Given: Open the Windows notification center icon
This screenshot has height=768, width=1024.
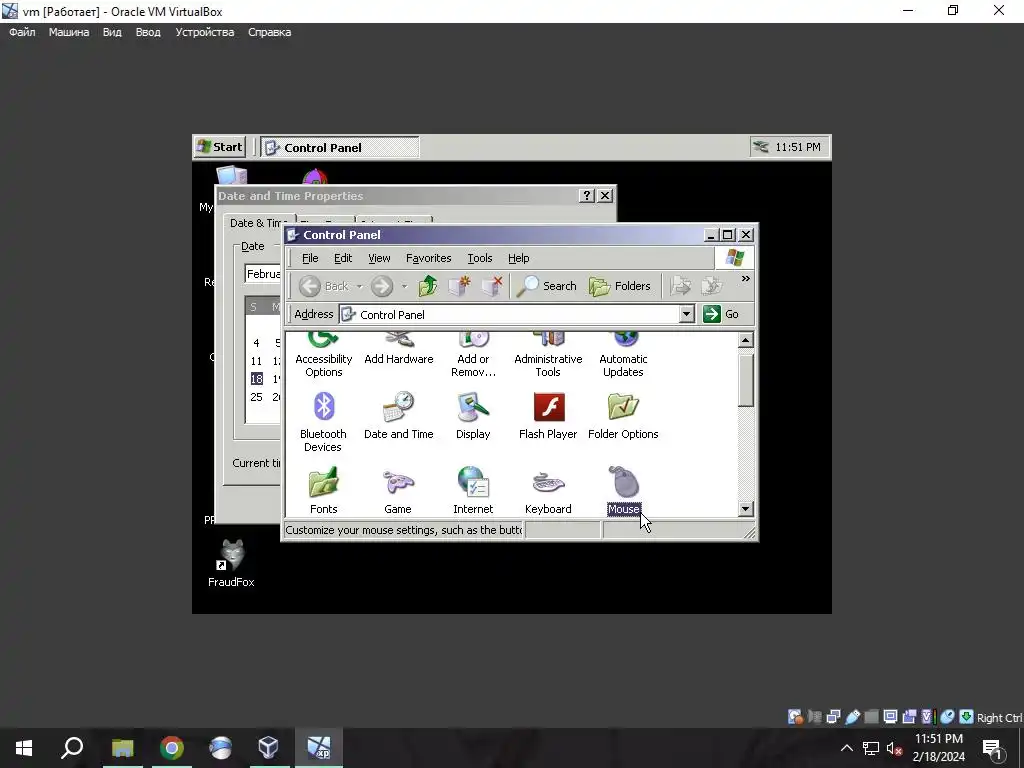Looking at the screenshot, I should click(x=993, y=749).
